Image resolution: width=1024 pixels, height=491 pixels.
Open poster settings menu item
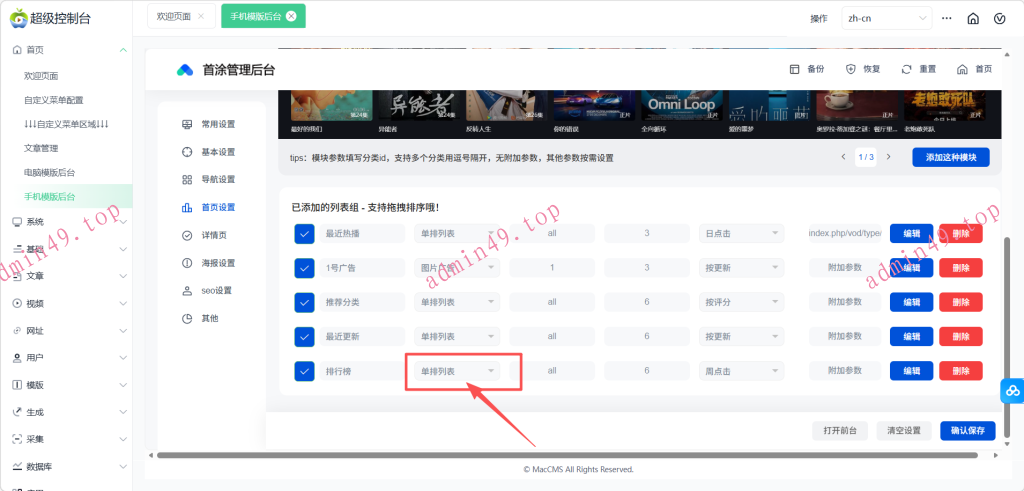click(217, 263)
